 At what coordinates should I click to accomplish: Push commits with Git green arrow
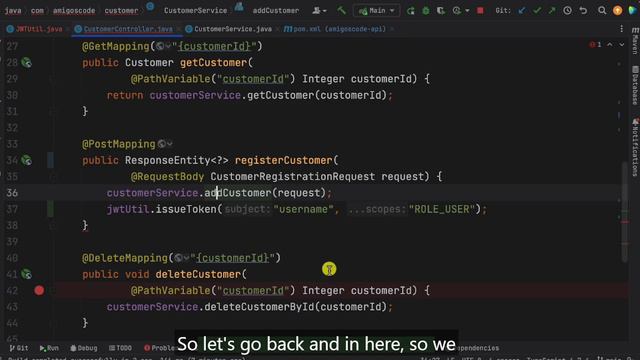tap(552, 11)
